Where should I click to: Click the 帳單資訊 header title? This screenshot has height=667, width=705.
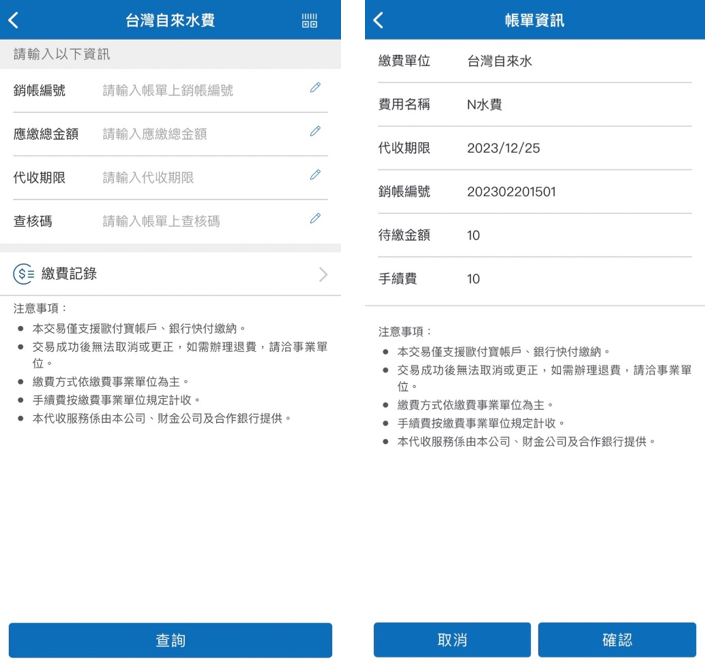click(x=535, y=20)
